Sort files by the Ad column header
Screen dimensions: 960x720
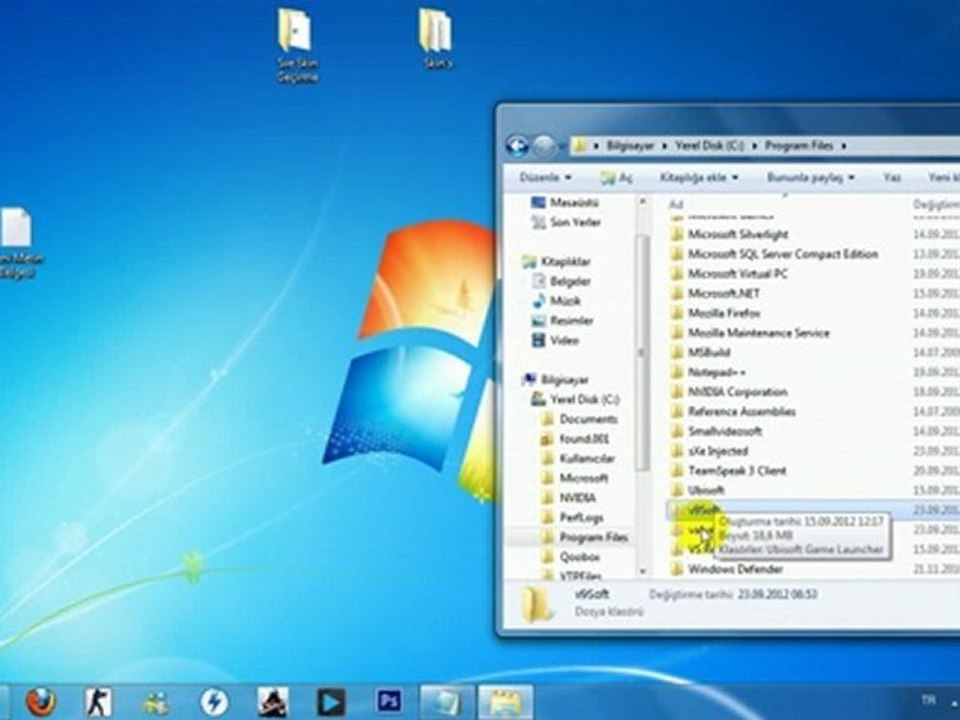[x=676, y=204]
